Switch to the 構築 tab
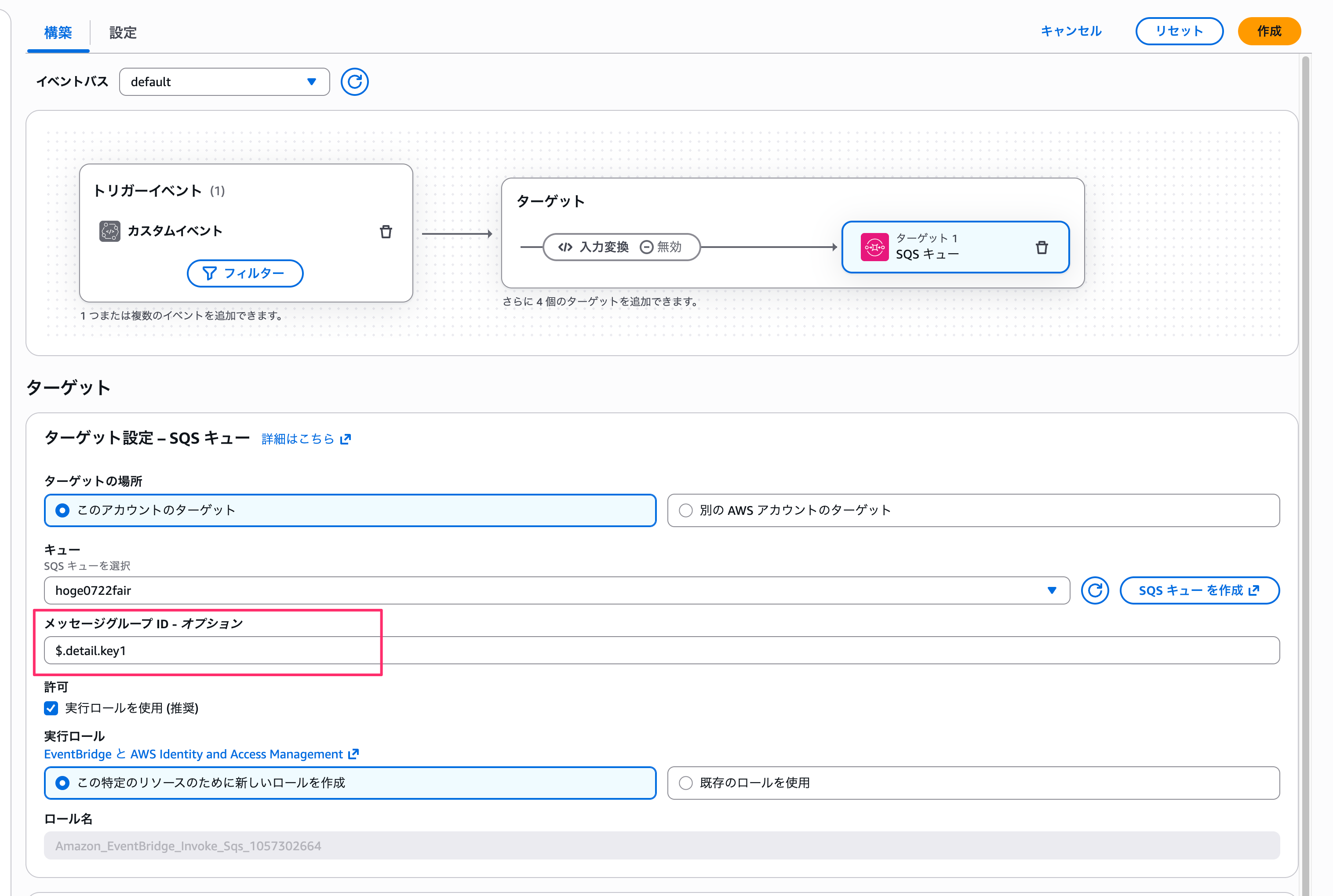 [58, 33]
